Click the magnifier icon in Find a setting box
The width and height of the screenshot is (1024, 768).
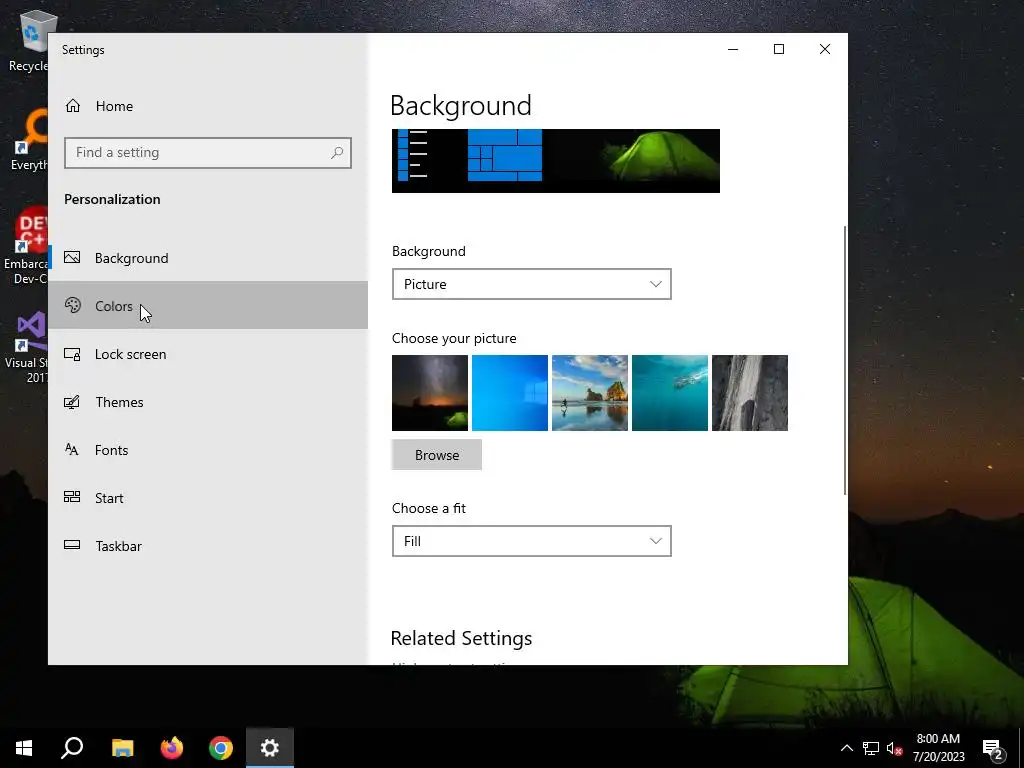pyautogui.click(x=336, y=153)
